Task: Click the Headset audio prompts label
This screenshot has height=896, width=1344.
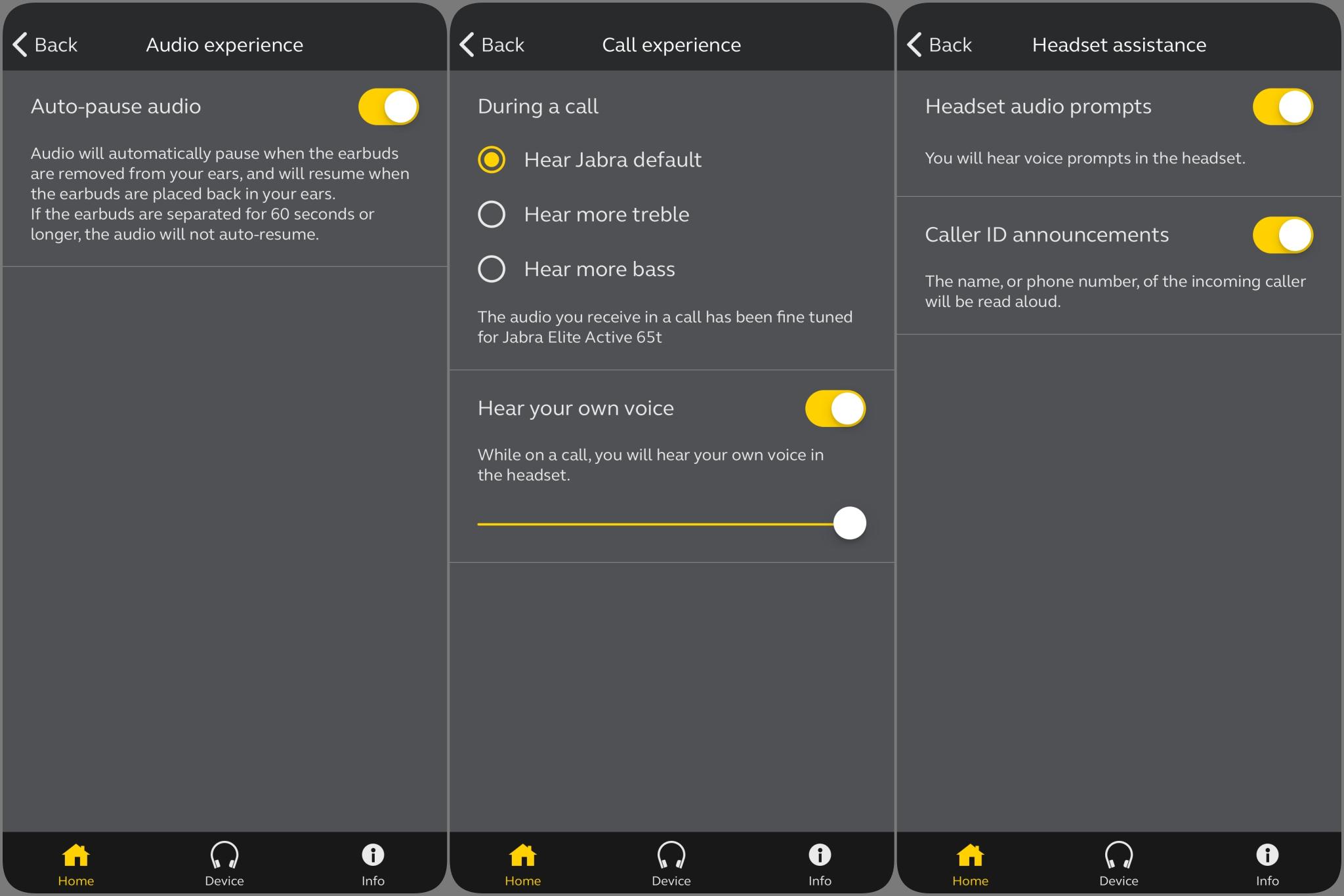Action: point(1038,106)
